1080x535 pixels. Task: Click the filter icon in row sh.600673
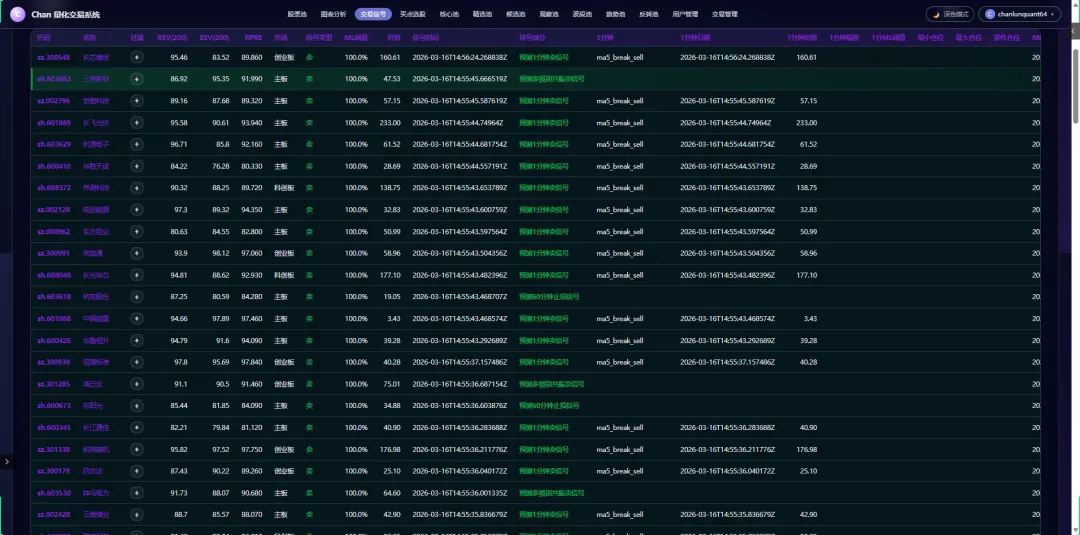coord(136,406)
